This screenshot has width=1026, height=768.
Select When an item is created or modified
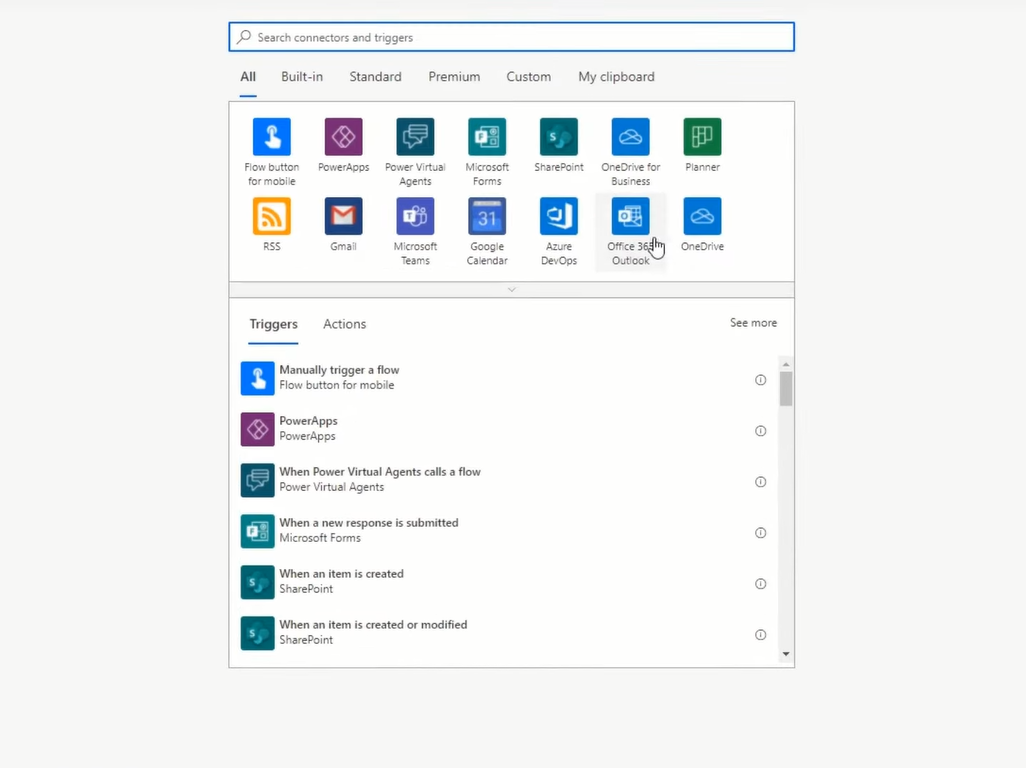(503, 633)
